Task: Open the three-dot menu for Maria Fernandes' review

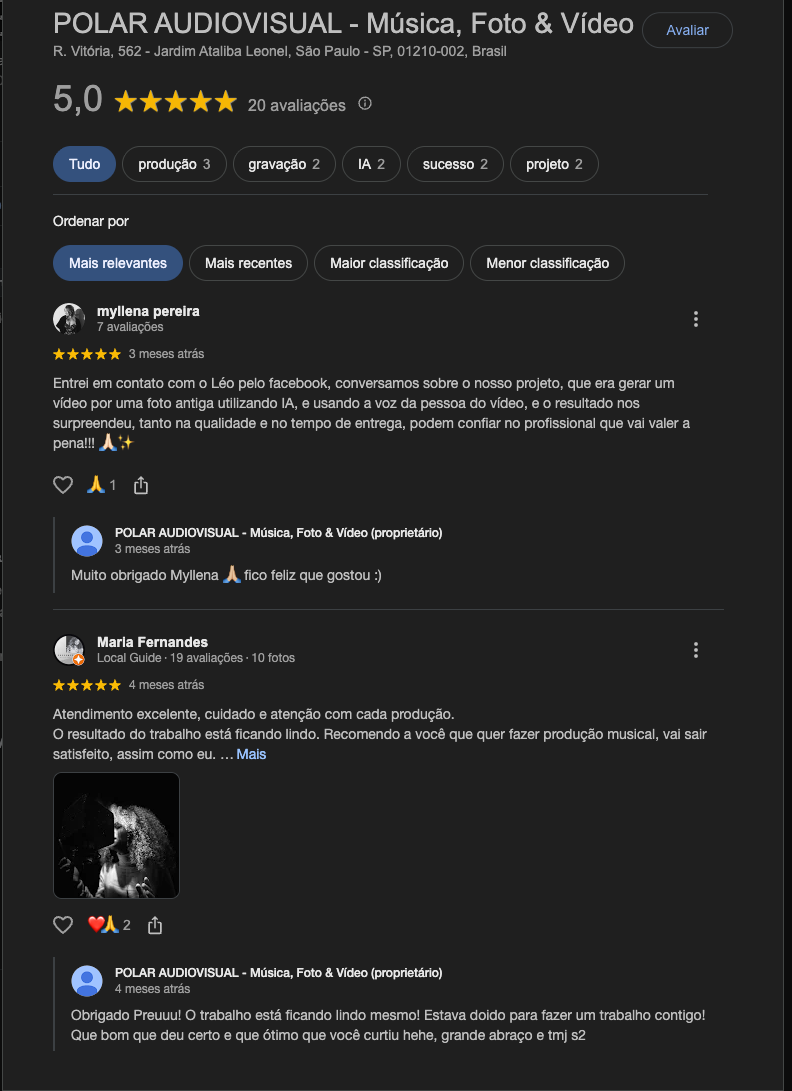Action: coord(695,650)
